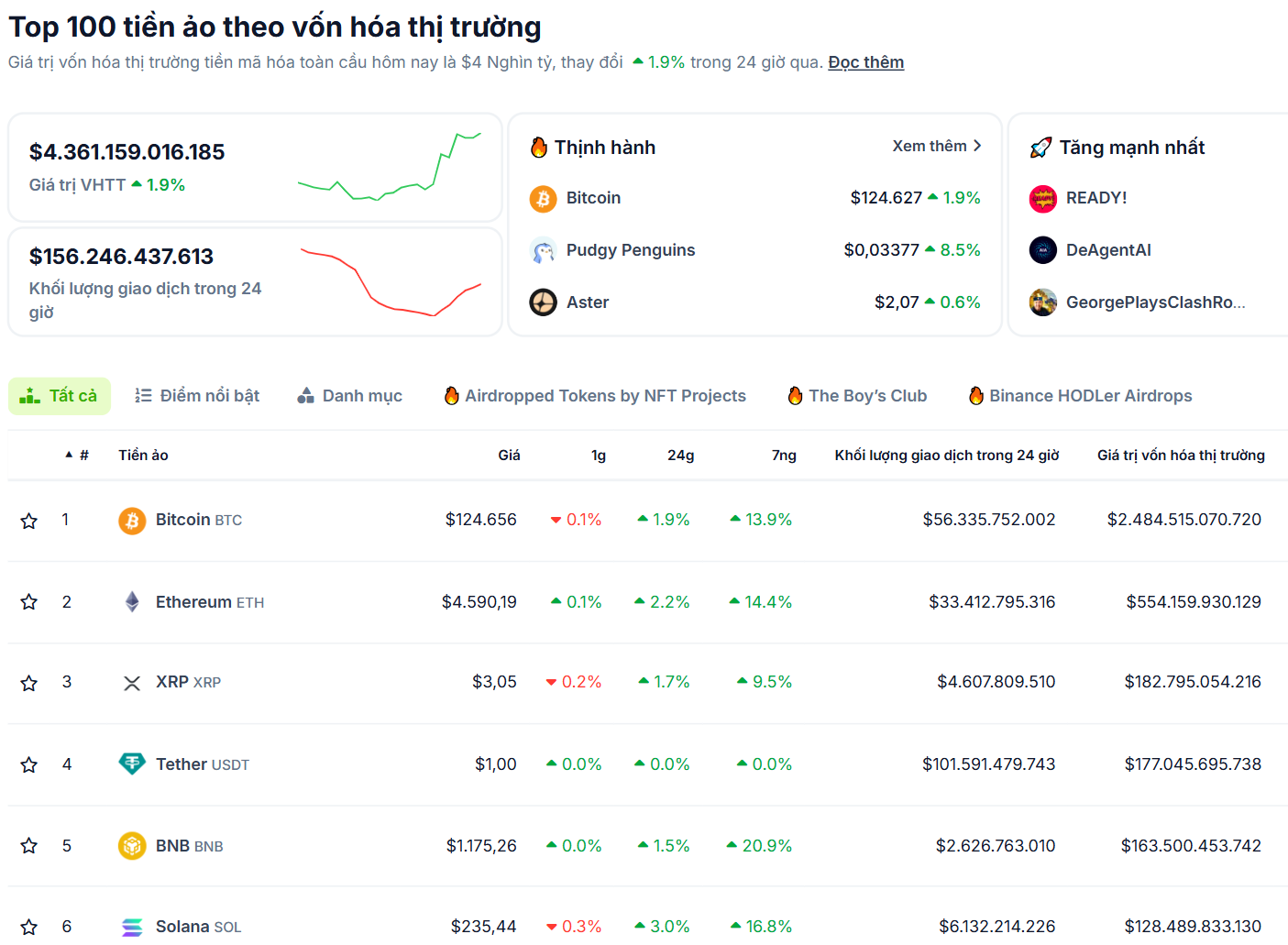This screenshot has height=945, width=1288.
Task: Open the Danh mục tab
Action: (x=350, y=396)
